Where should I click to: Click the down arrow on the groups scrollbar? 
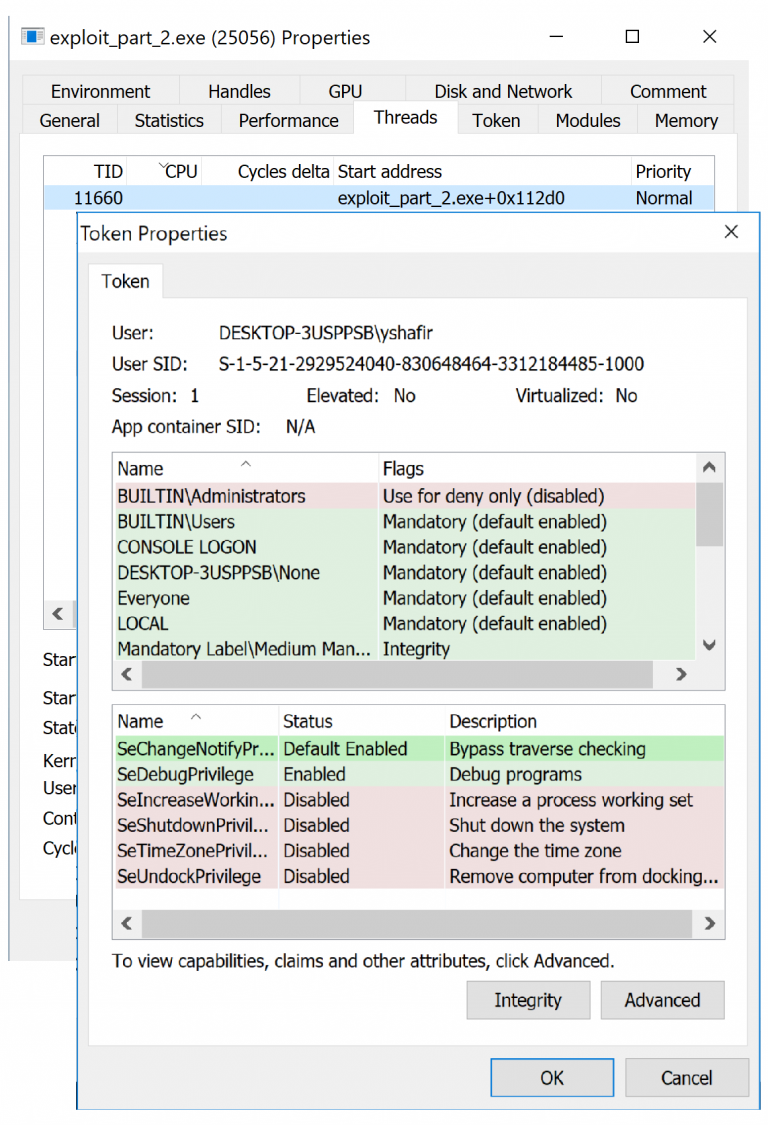(709, 645)
